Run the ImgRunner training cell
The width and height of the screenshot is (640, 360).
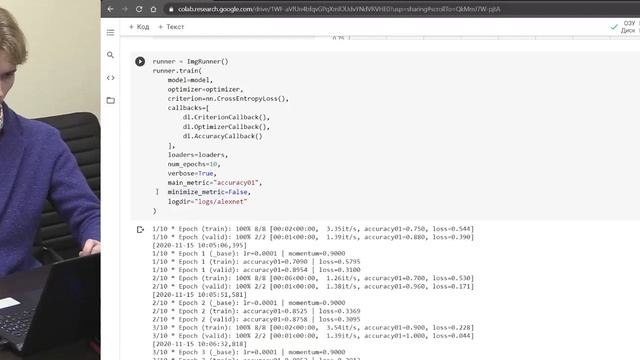pos(140,62)
